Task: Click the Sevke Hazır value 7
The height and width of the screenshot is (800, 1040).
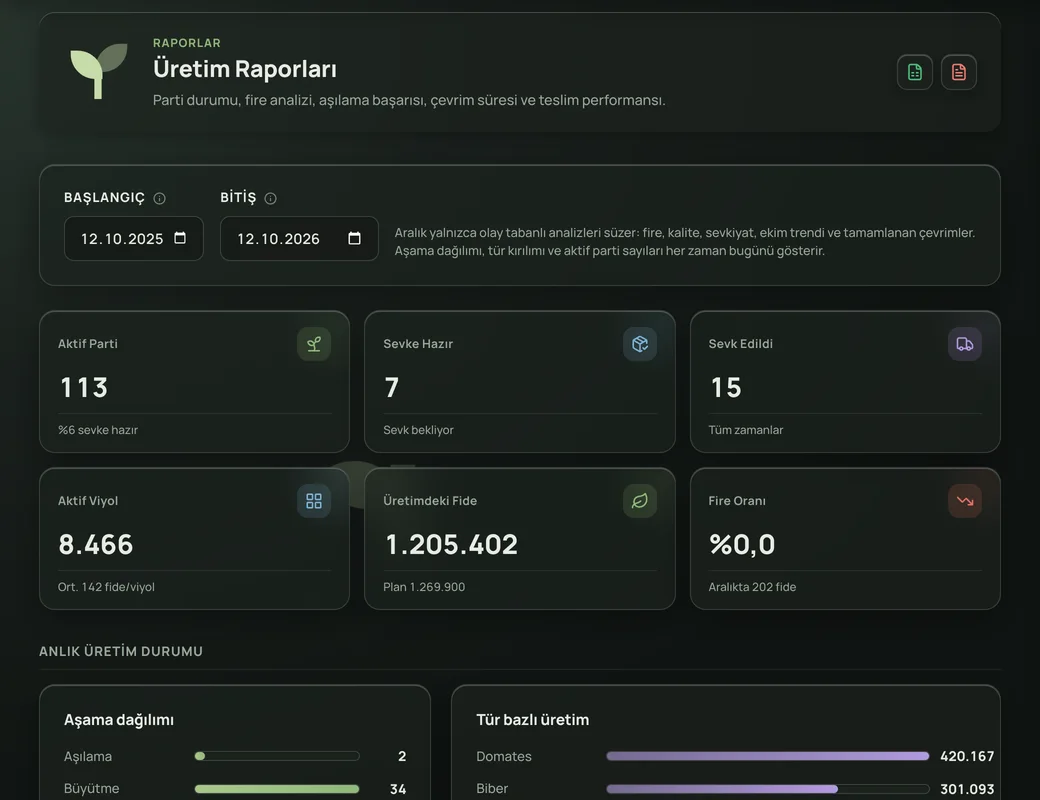Action: (391, 387)
